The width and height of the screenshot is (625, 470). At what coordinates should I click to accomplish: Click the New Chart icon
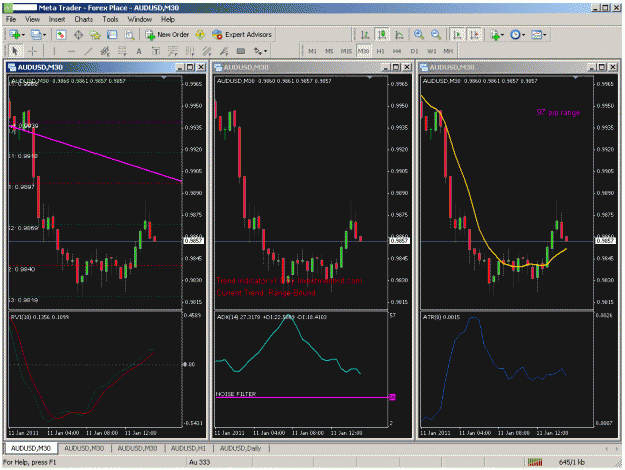(x=15, y=35)
